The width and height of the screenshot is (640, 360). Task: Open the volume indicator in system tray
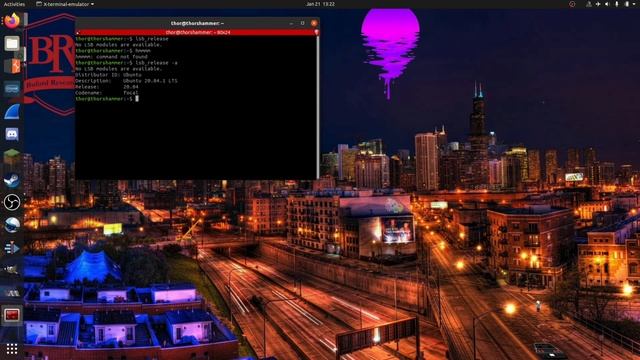607,4
